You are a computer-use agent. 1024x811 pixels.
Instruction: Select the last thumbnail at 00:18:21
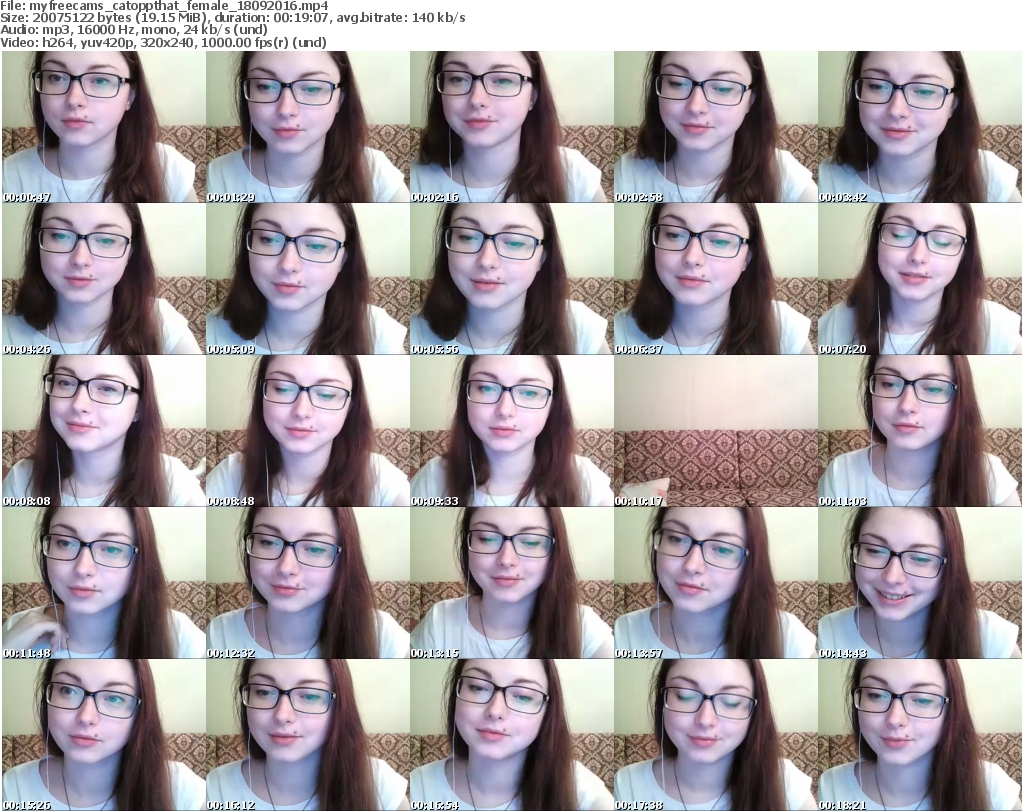tap(919, 735)
